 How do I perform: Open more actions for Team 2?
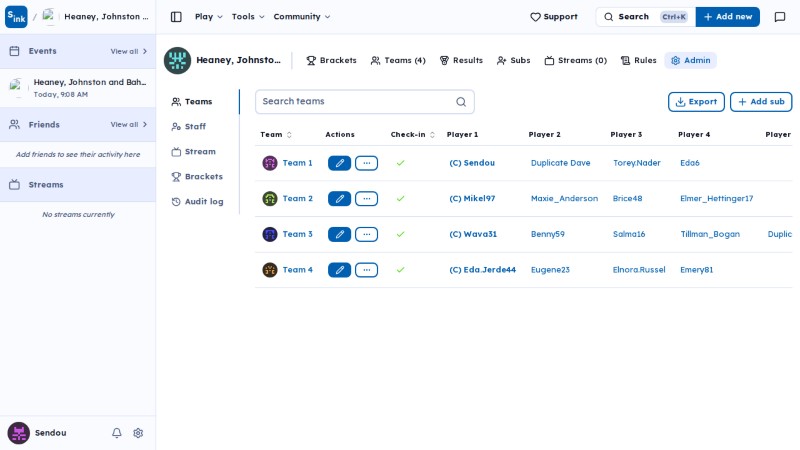(366, 198)
